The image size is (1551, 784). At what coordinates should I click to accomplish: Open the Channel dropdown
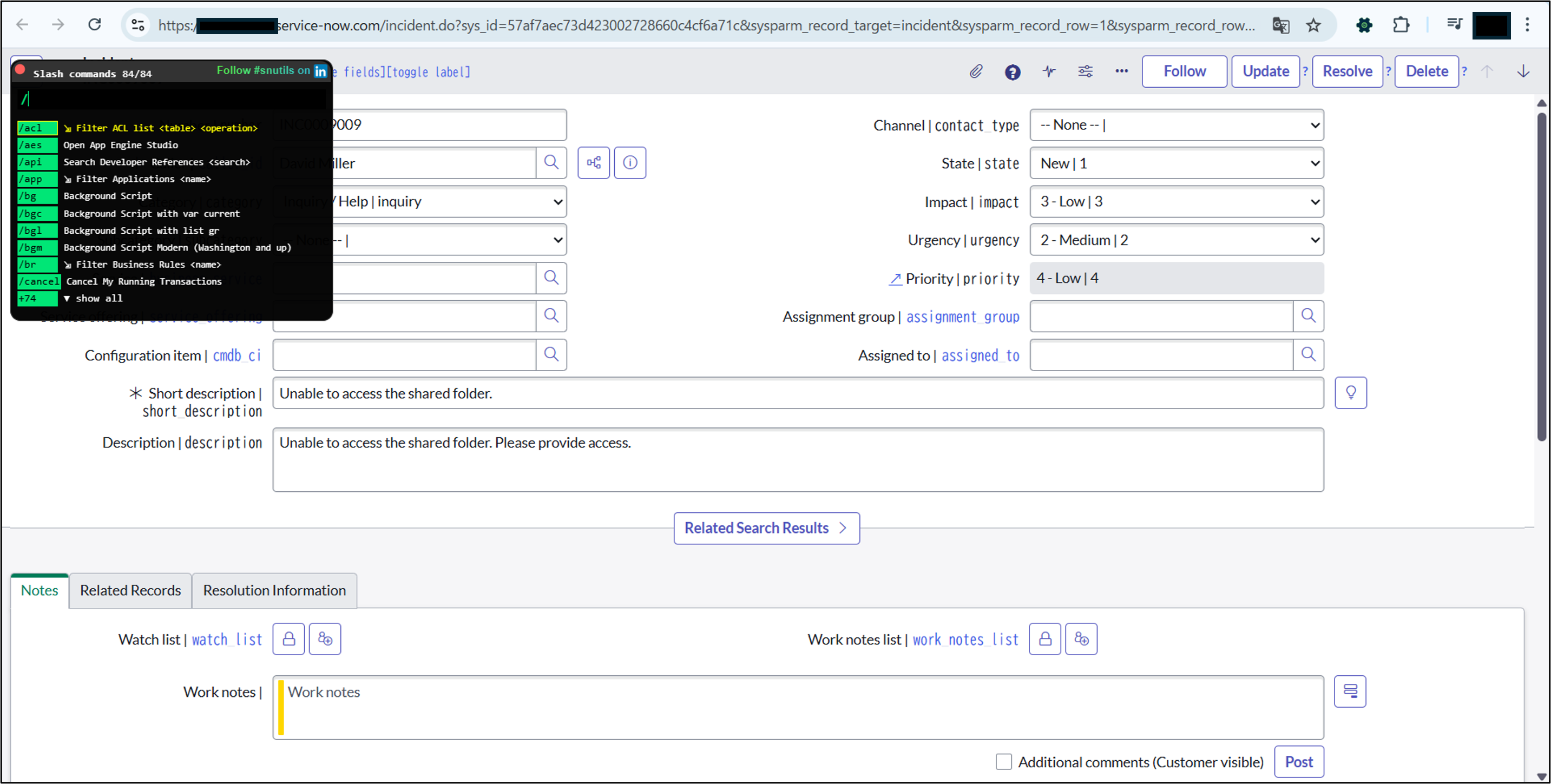click(x=1177, y=124)
